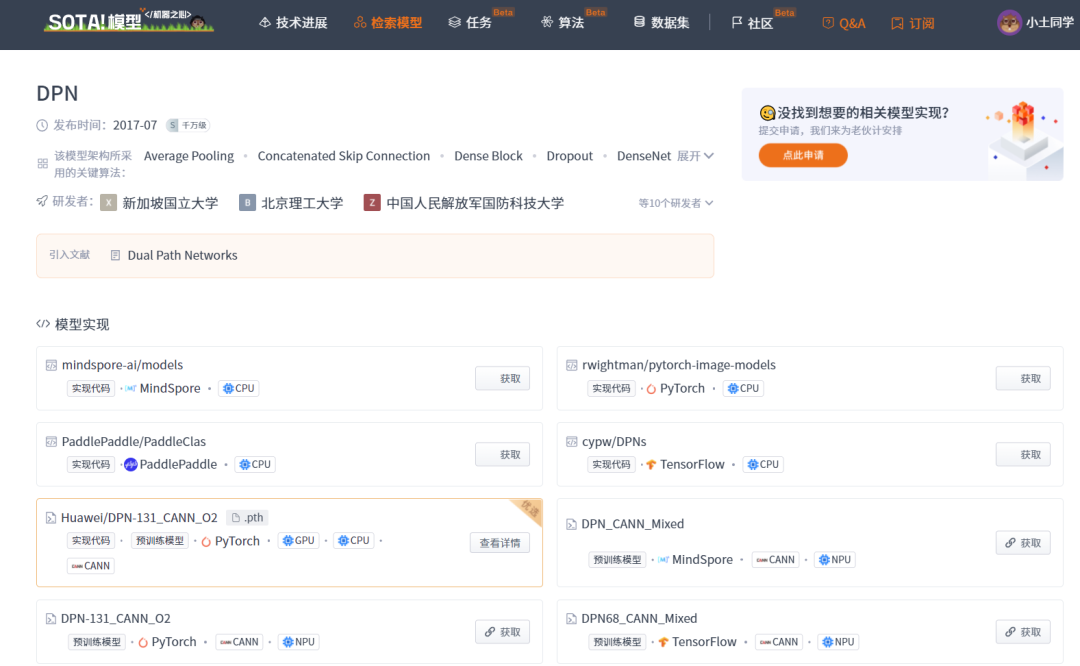Click 获取 for DPN-131_CANN_O2 PyTorch NPU
Image resolution: width=1080 pixels, height=666 pixels.
[x=502, y=632]
